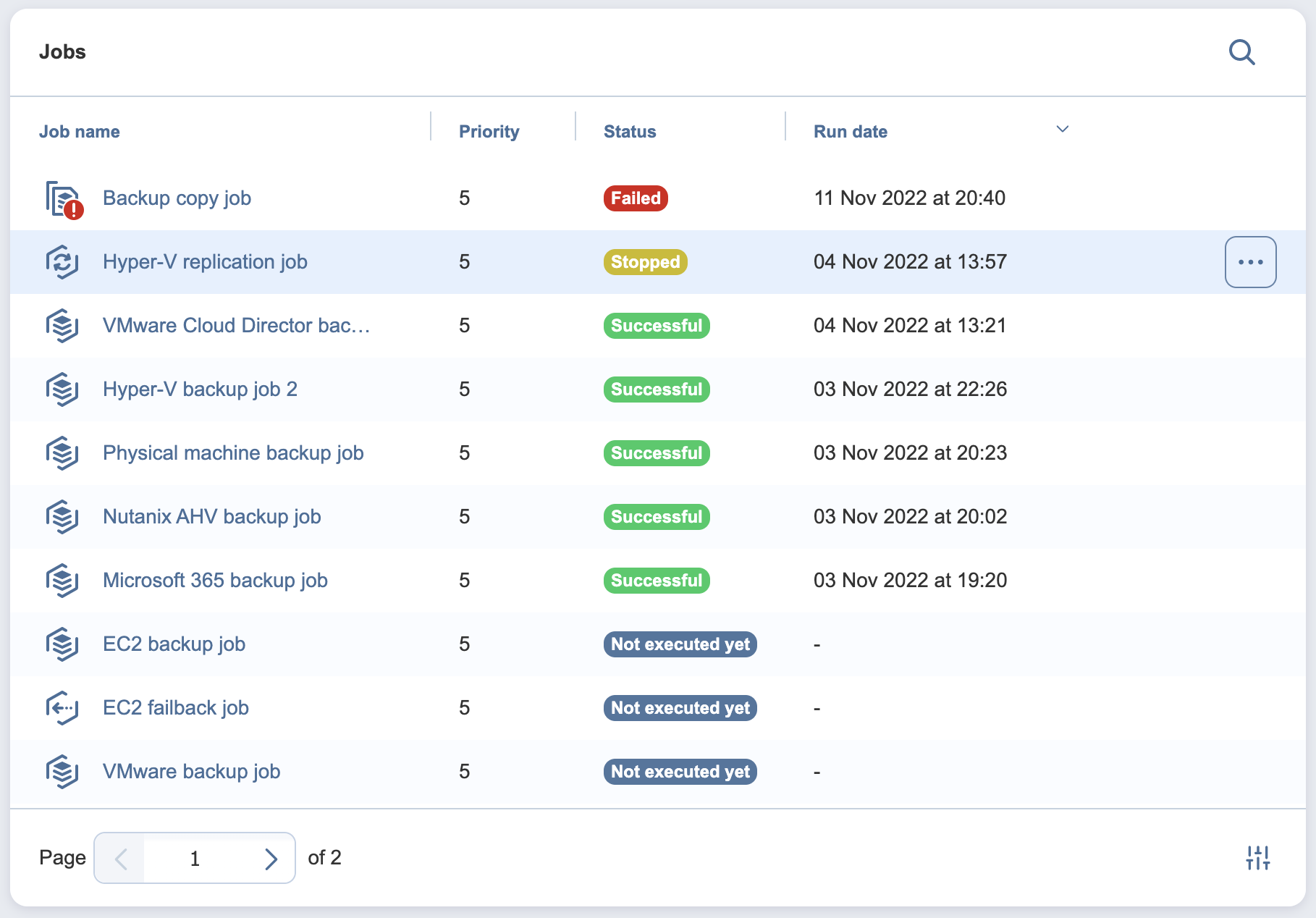
Task: Click run date 03 Nov 2022 at 20:23
Action: [x=910, y=453]
